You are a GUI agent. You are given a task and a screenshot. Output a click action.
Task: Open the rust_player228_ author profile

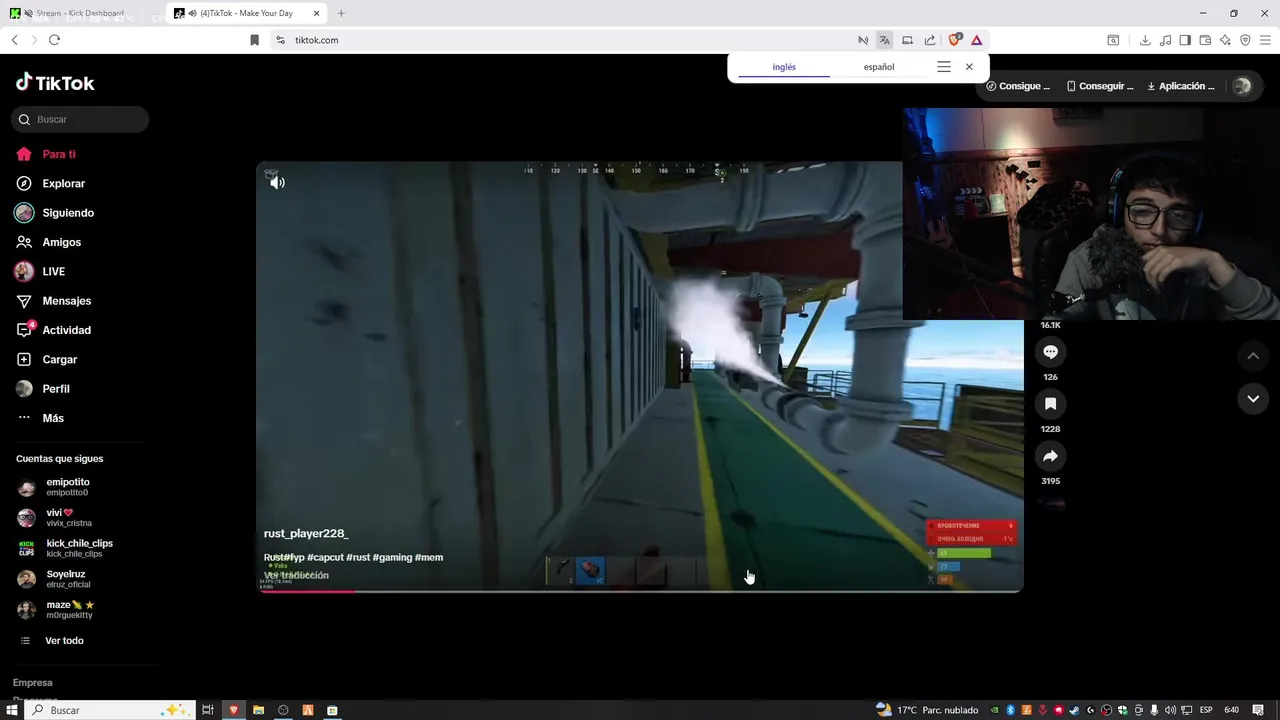pyautogui.click(x=306, y=533)
